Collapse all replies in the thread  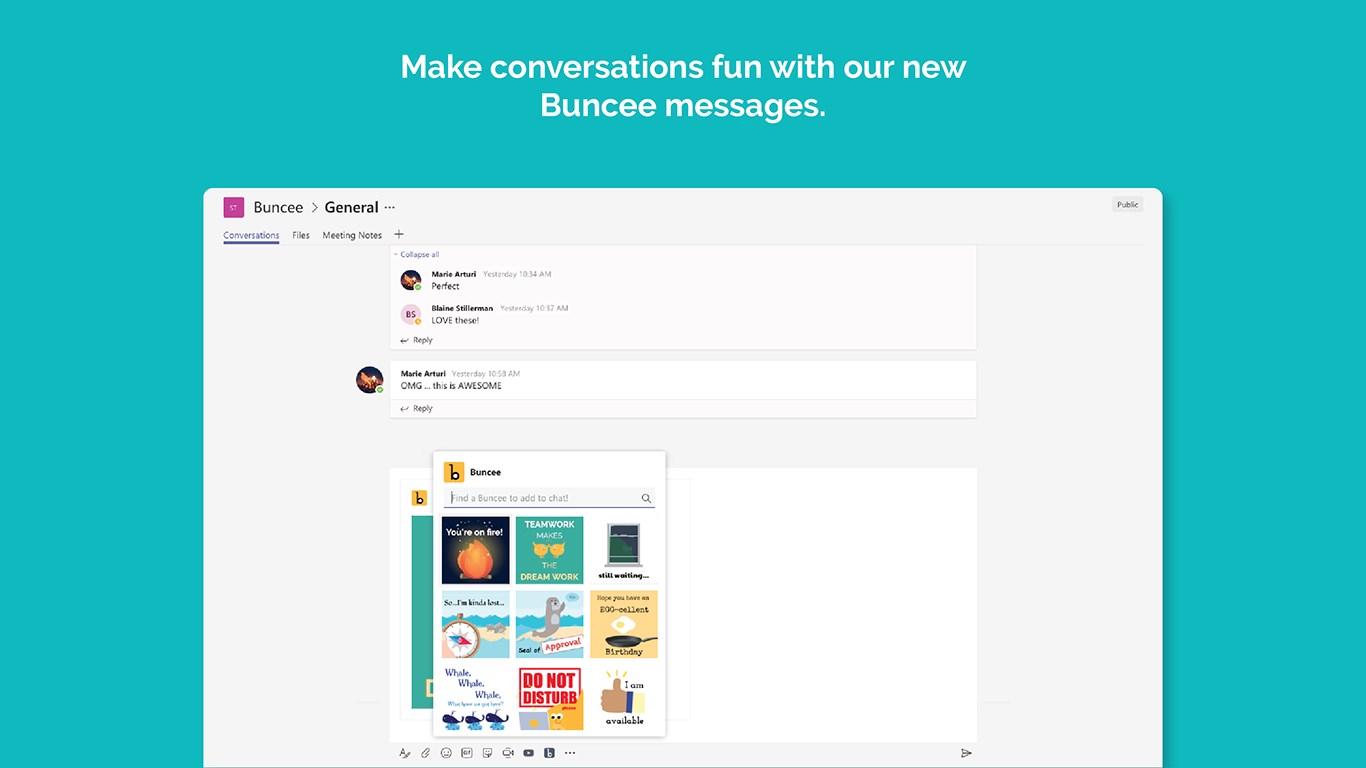pyautogui.click(x=416, y=255)
